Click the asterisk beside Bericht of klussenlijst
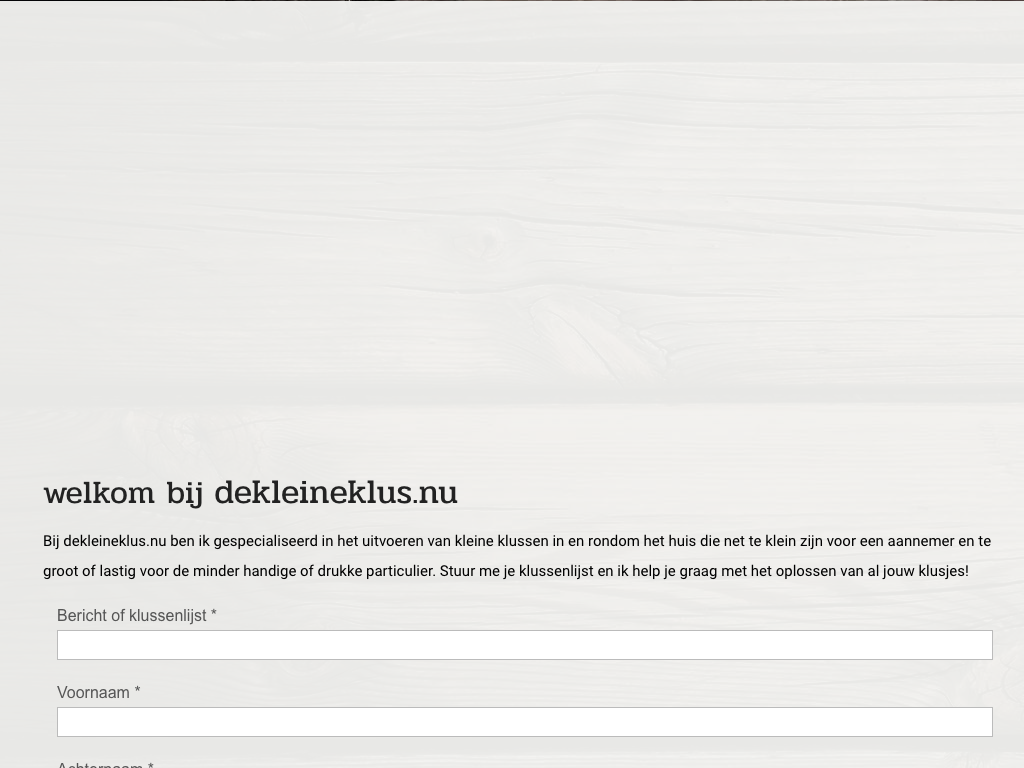Viewport: 1024px width, 768px height. pyautogui.click(x=213, y=615)
